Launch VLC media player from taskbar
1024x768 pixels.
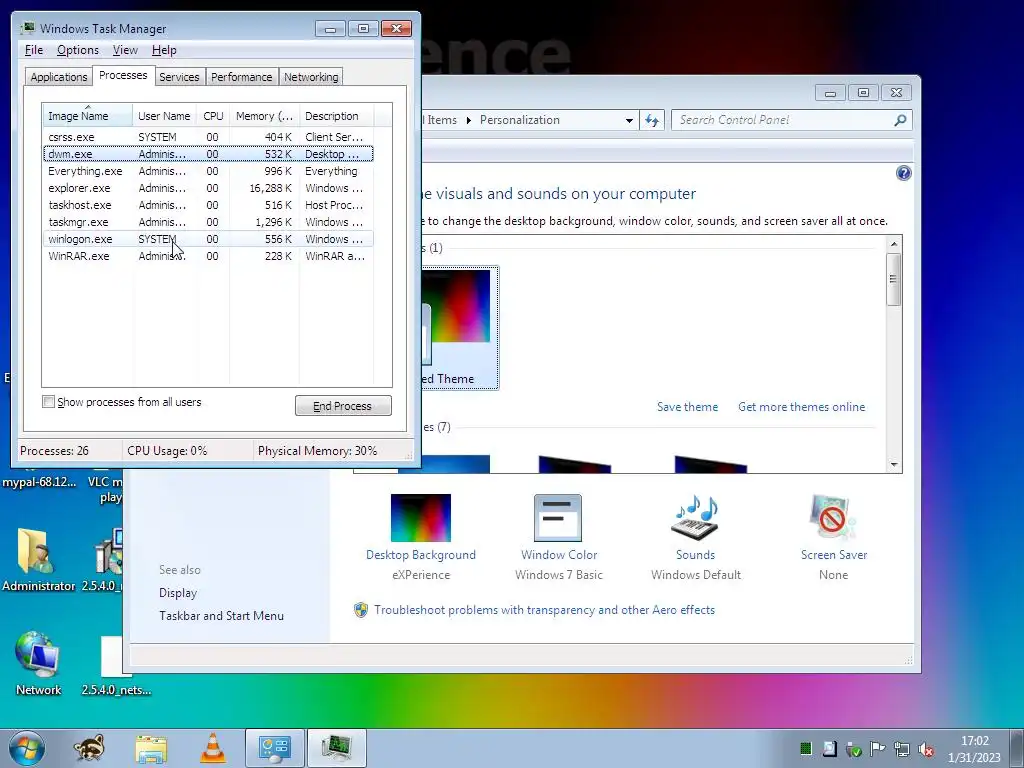coord(212,748)
